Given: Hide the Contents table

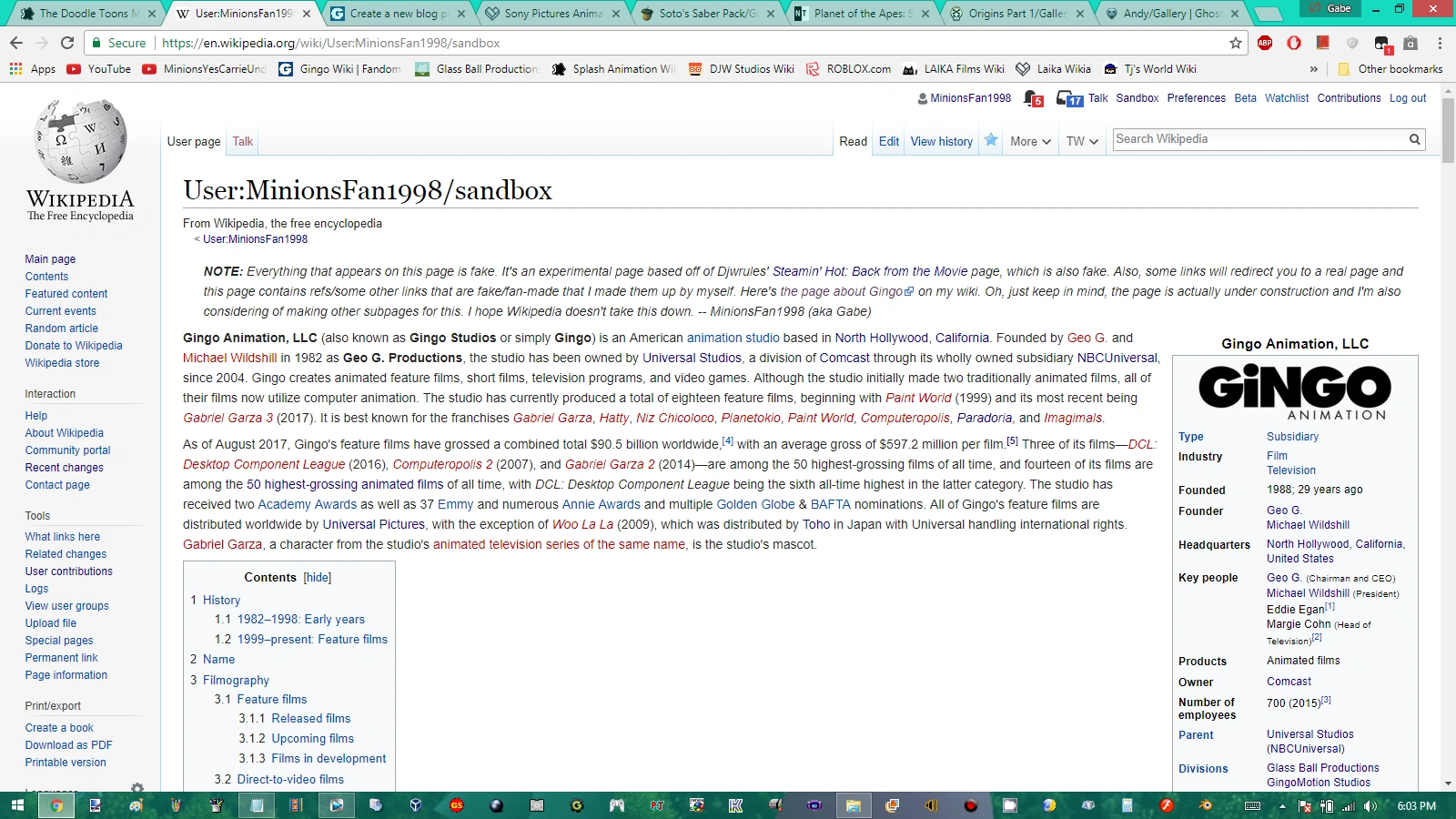Looking at the screenshot, I should 318,578.
